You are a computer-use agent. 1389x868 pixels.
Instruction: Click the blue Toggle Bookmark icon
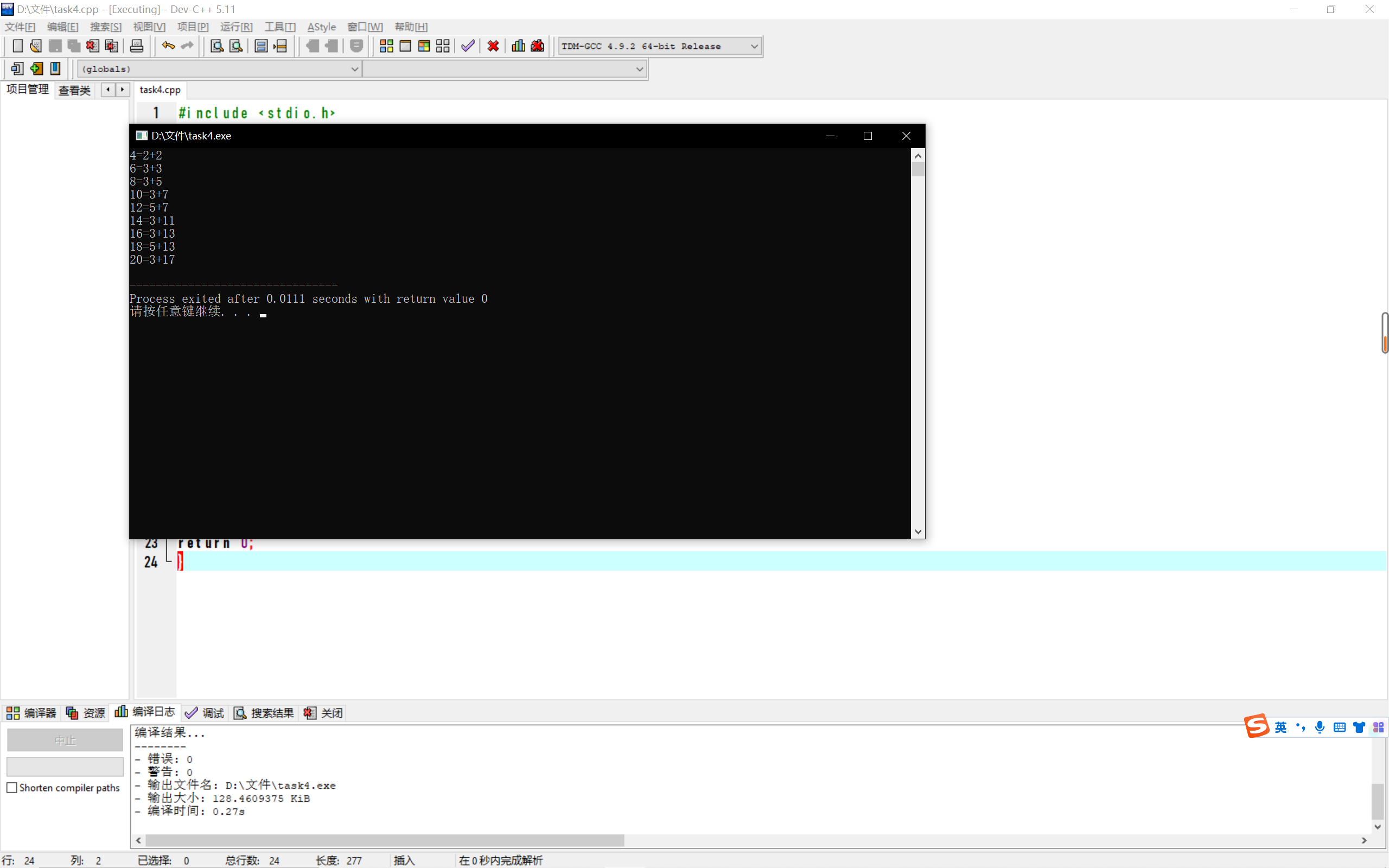55,69
